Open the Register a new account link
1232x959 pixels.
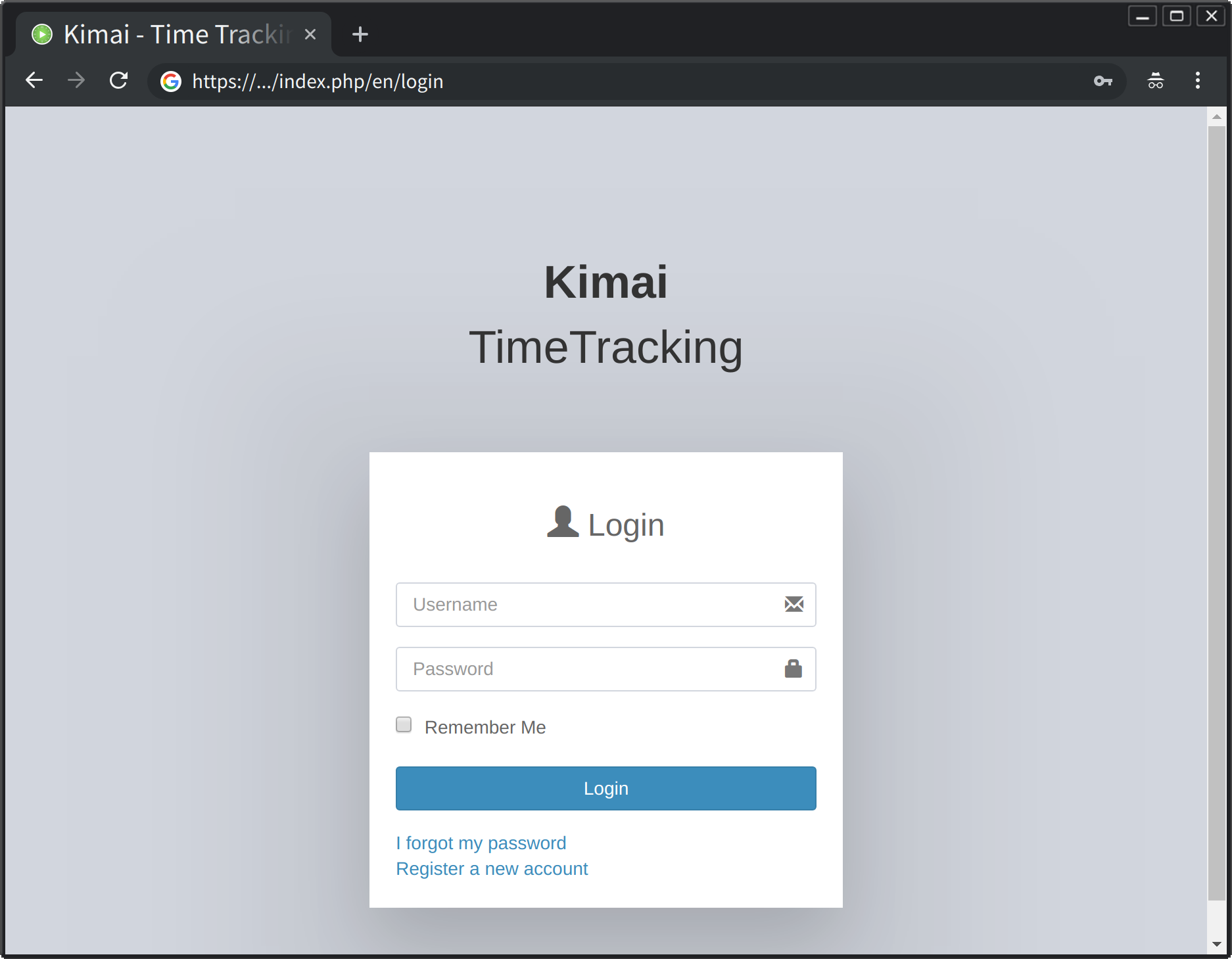point(492,868)
